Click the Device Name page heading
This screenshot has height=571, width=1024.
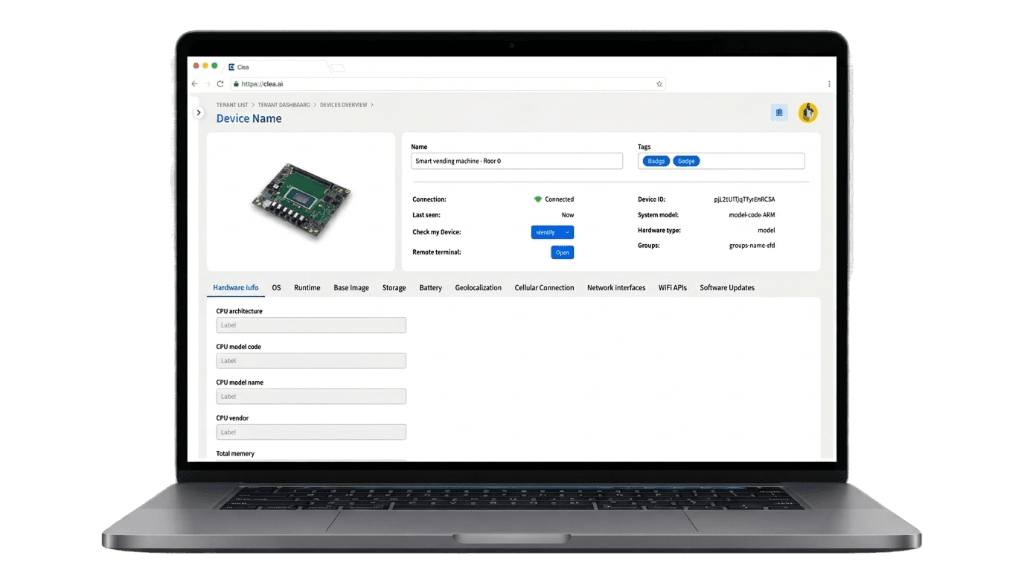(x=249, y=118)
